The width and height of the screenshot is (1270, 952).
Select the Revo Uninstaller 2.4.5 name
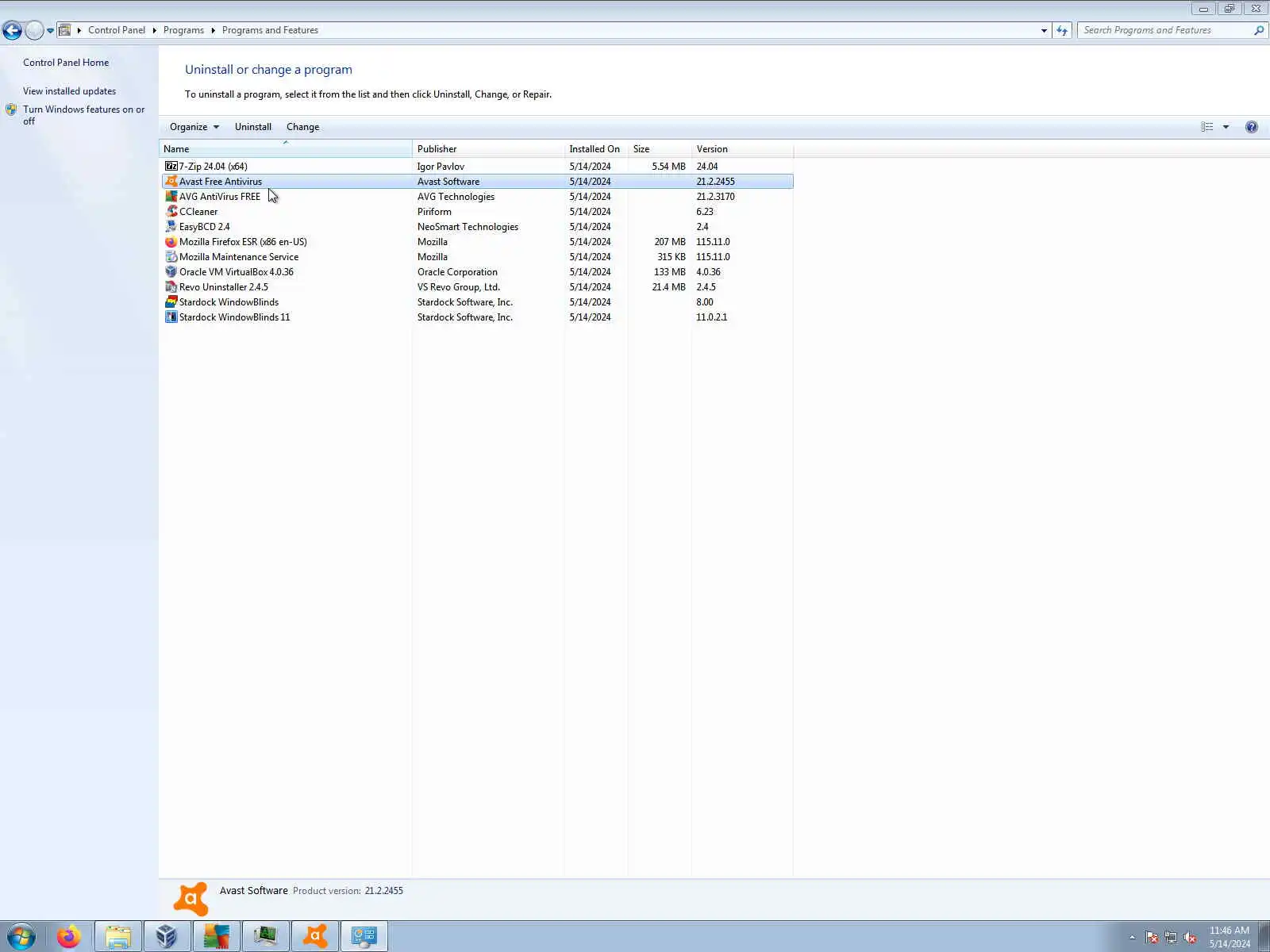[x=224, y=287]
